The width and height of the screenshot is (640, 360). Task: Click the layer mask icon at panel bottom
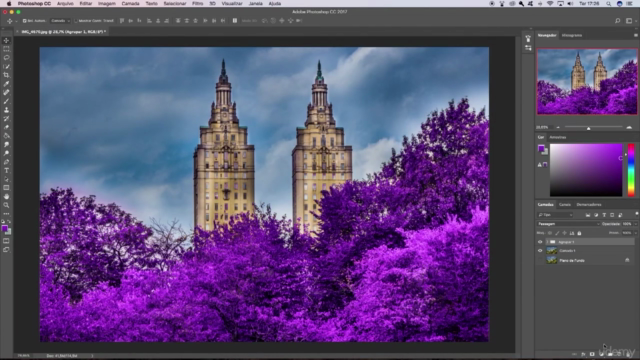click(592, 354)
